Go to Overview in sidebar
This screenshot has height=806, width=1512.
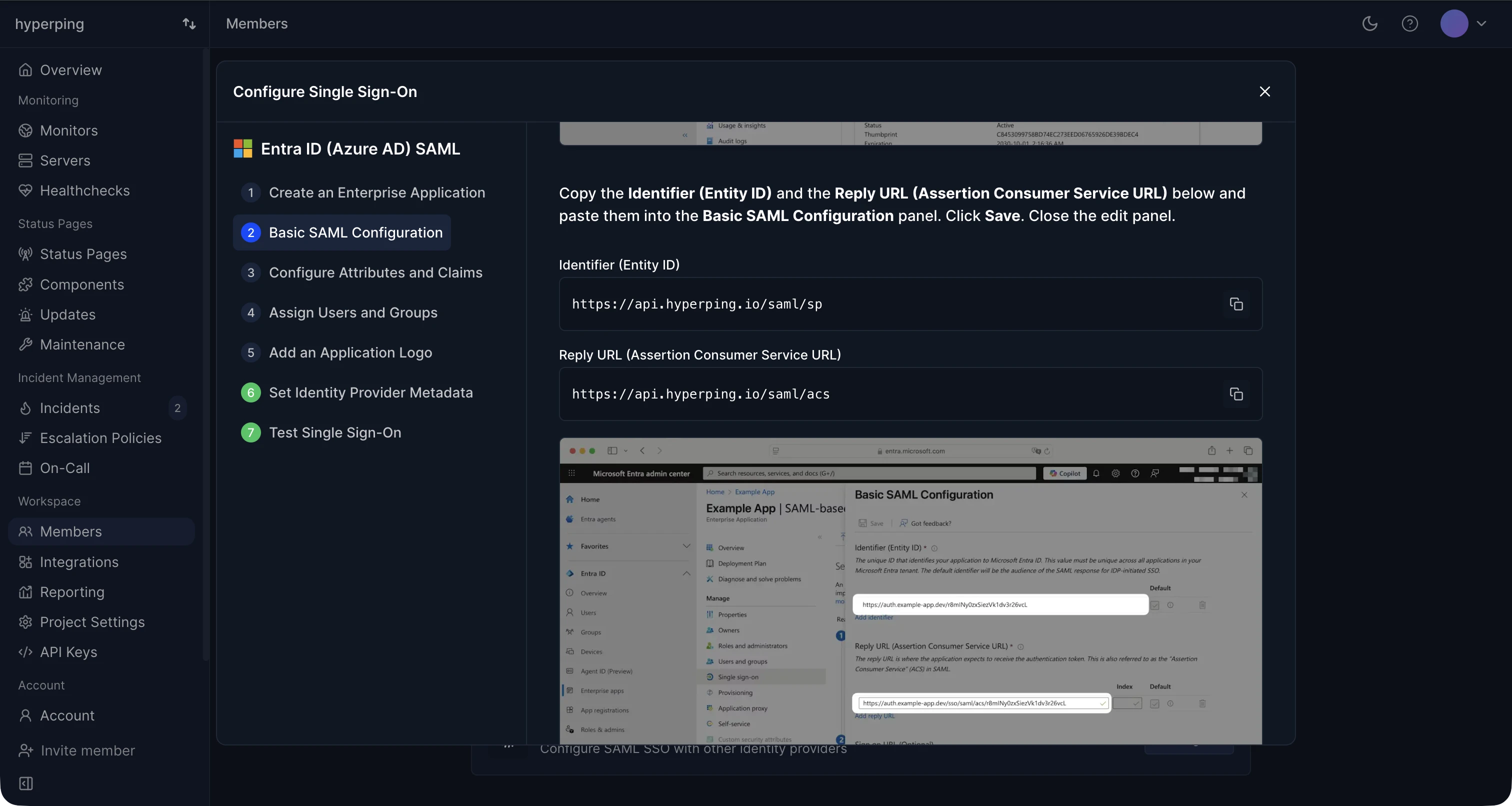coord(70,70)
